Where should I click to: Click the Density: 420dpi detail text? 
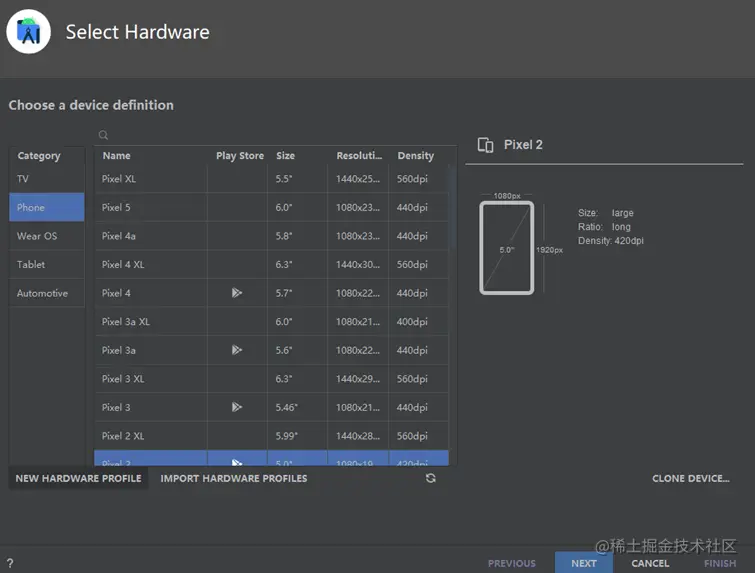[x=611, y=241]
